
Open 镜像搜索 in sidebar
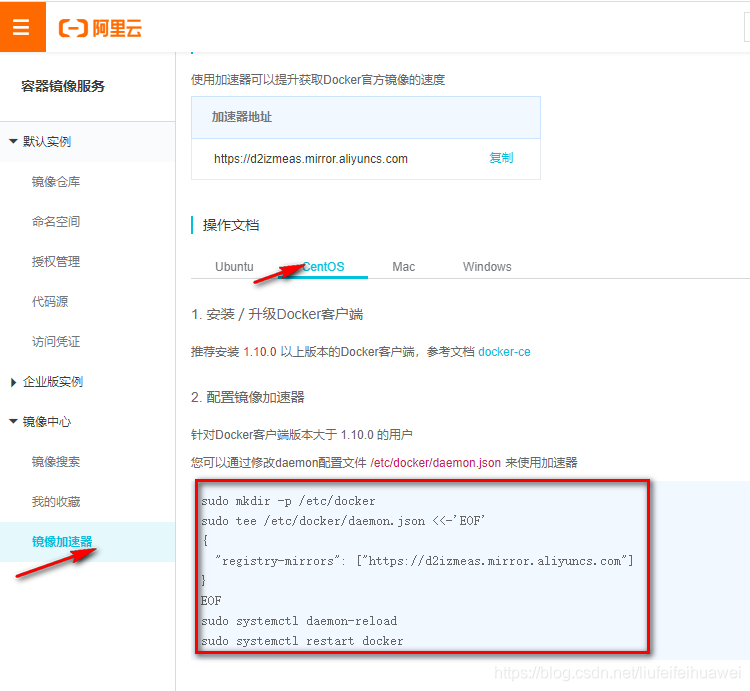(x=56, y=461)
